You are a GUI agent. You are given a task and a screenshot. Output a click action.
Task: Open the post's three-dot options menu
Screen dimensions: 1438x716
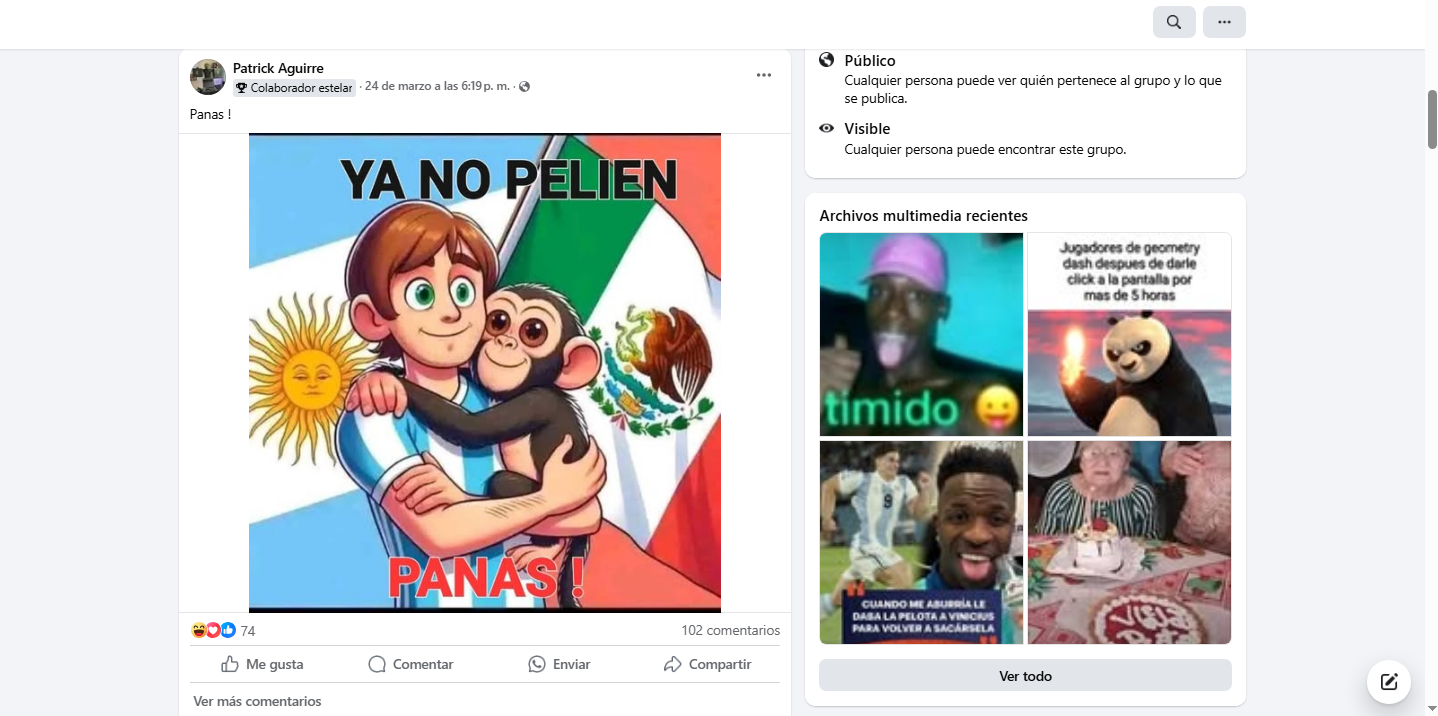[764, 75]
